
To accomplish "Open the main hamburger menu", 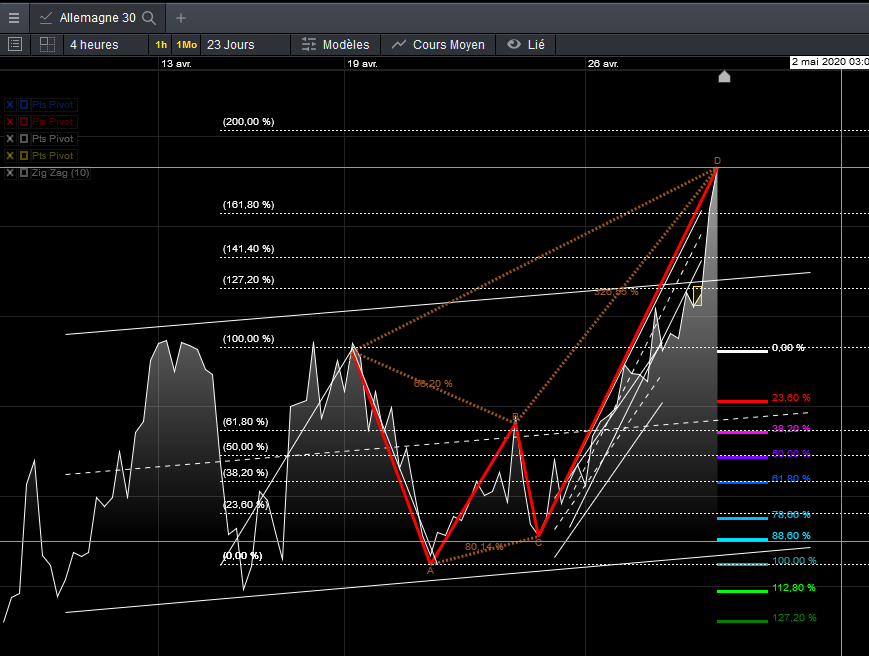I will click(14, 18).
